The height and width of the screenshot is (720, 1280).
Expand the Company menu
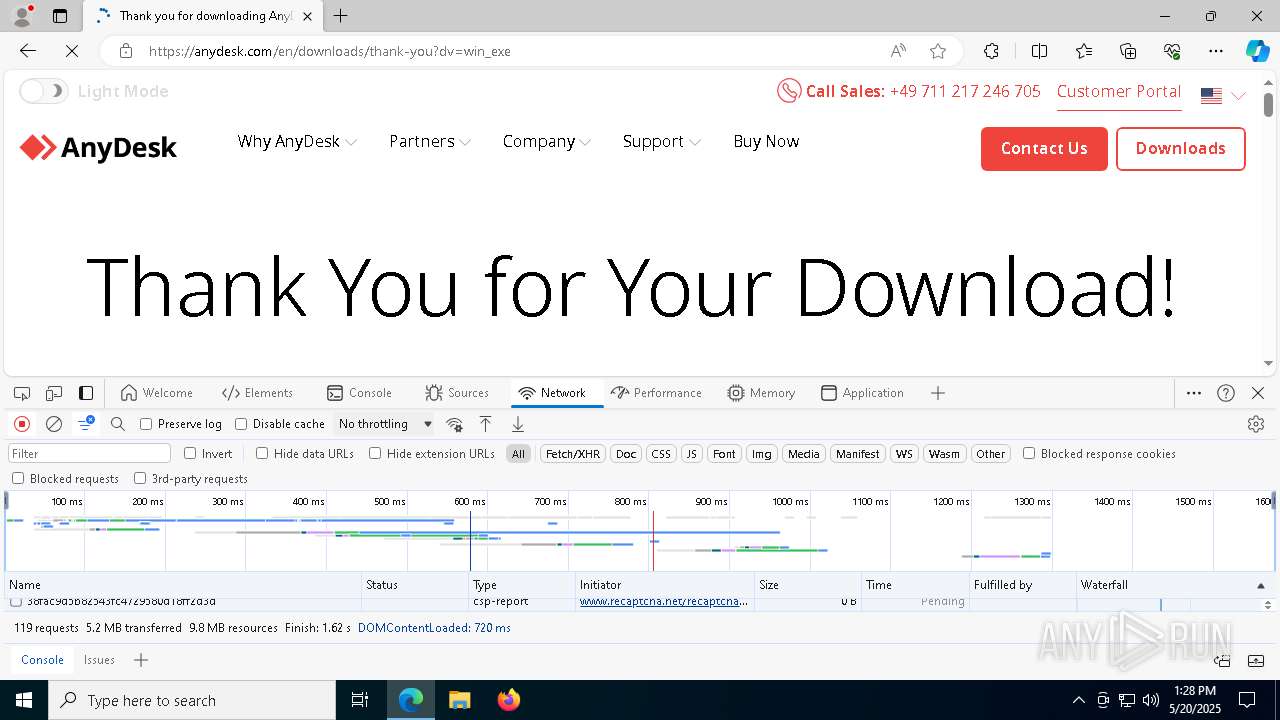click(x=547, y=141)
